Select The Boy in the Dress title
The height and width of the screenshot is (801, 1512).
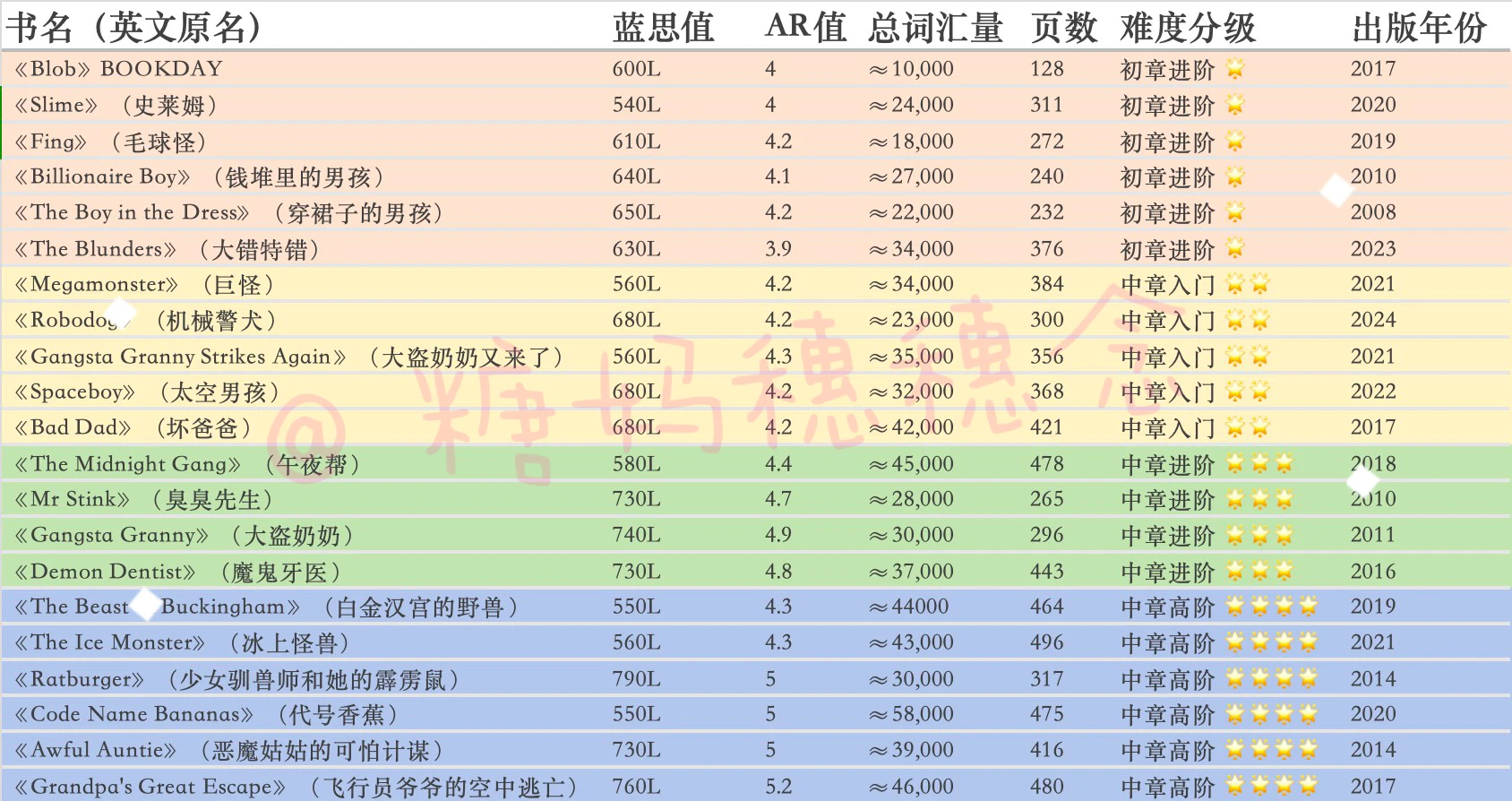(228, 212)
